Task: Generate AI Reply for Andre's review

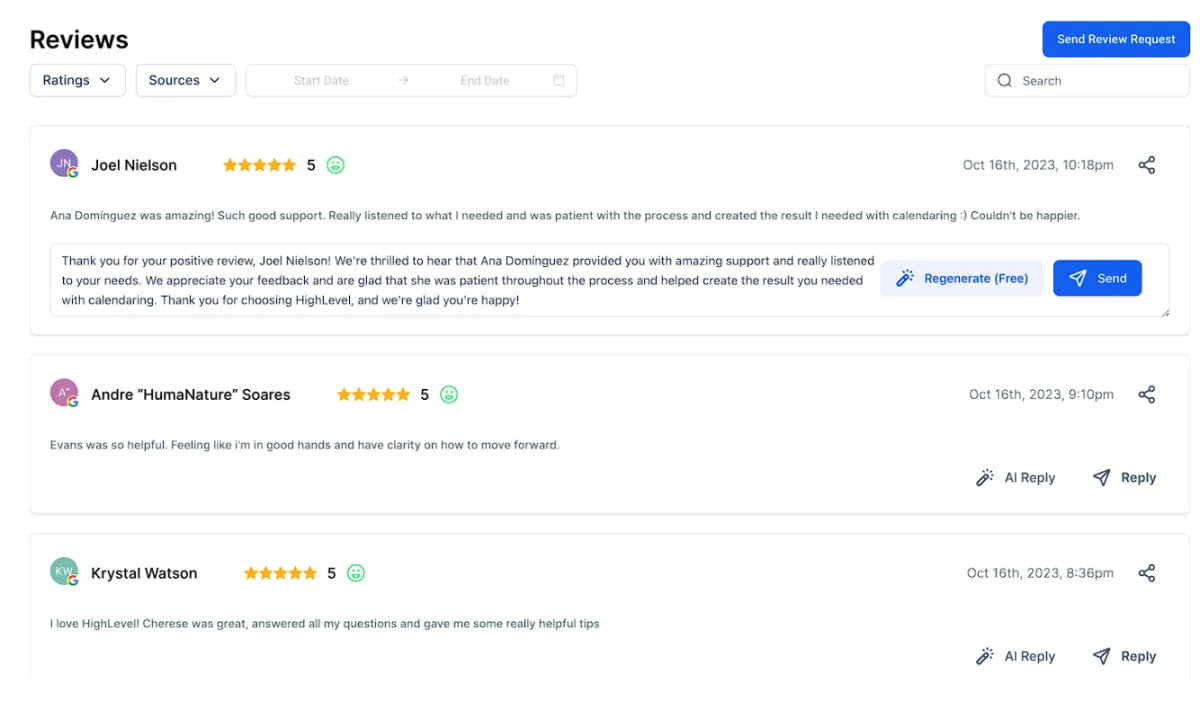Action: coord(1016,478)
